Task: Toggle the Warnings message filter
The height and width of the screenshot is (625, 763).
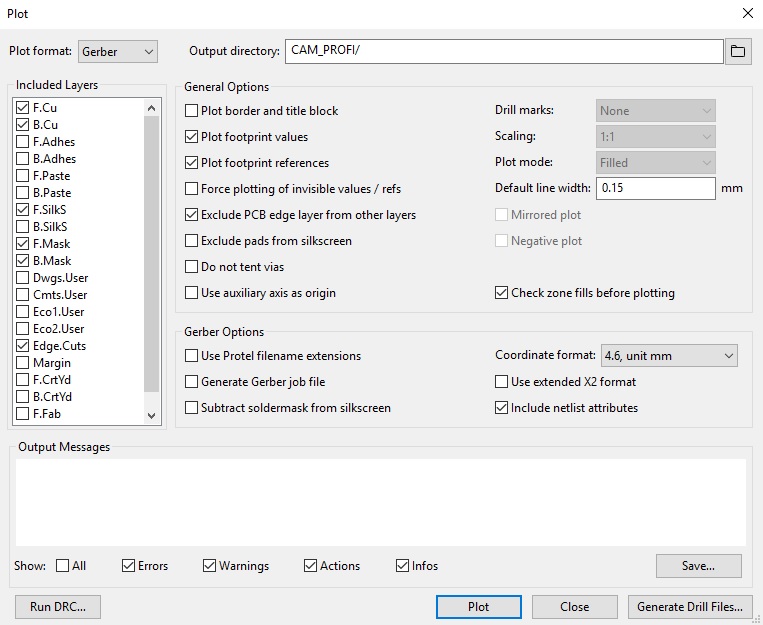Action: click(x=210, y=566)
